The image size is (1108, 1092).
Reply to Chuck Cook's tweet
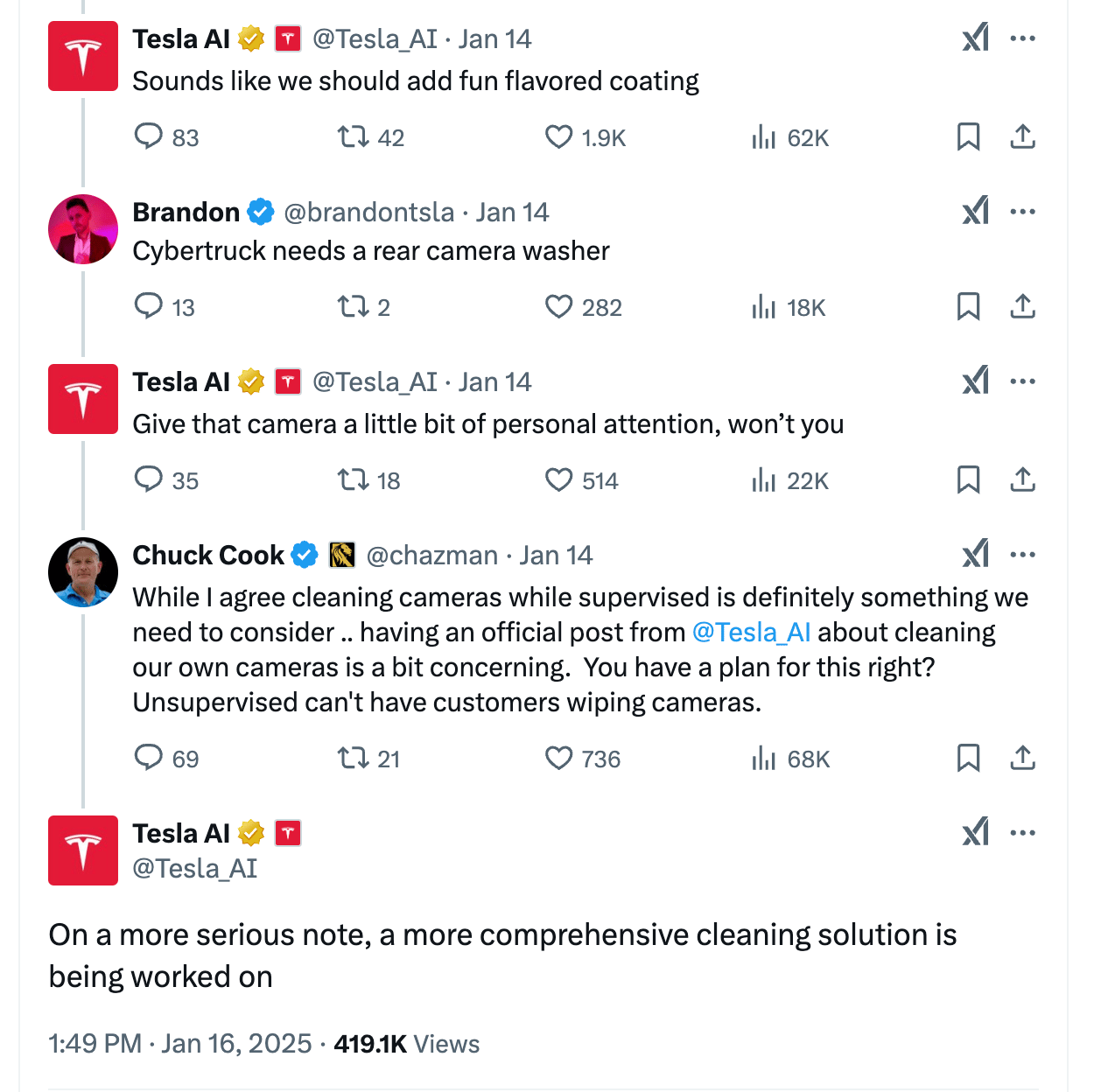pos(148,758)
